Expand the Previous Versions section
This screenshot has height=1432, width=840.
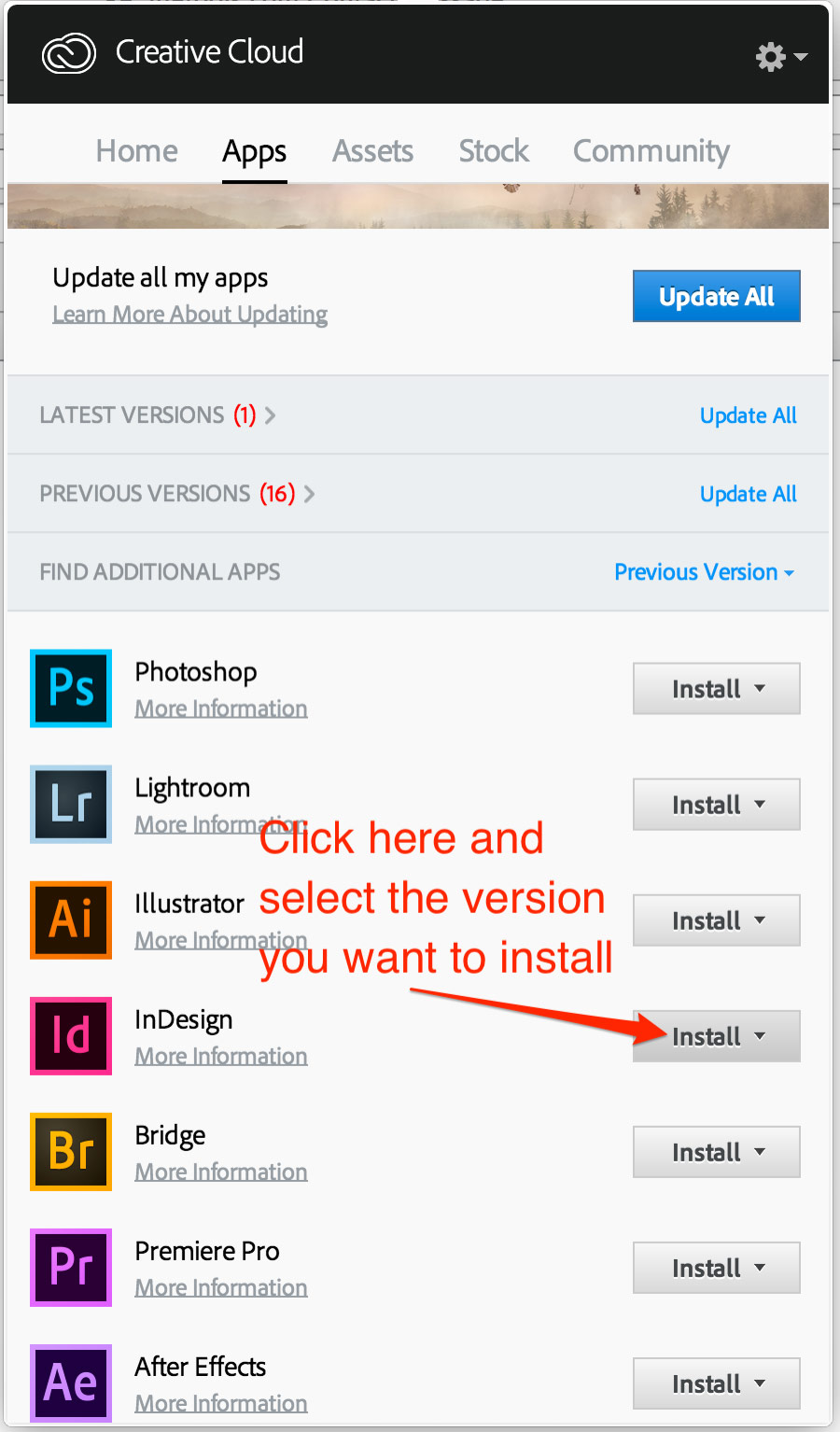(x=177, y=494)
